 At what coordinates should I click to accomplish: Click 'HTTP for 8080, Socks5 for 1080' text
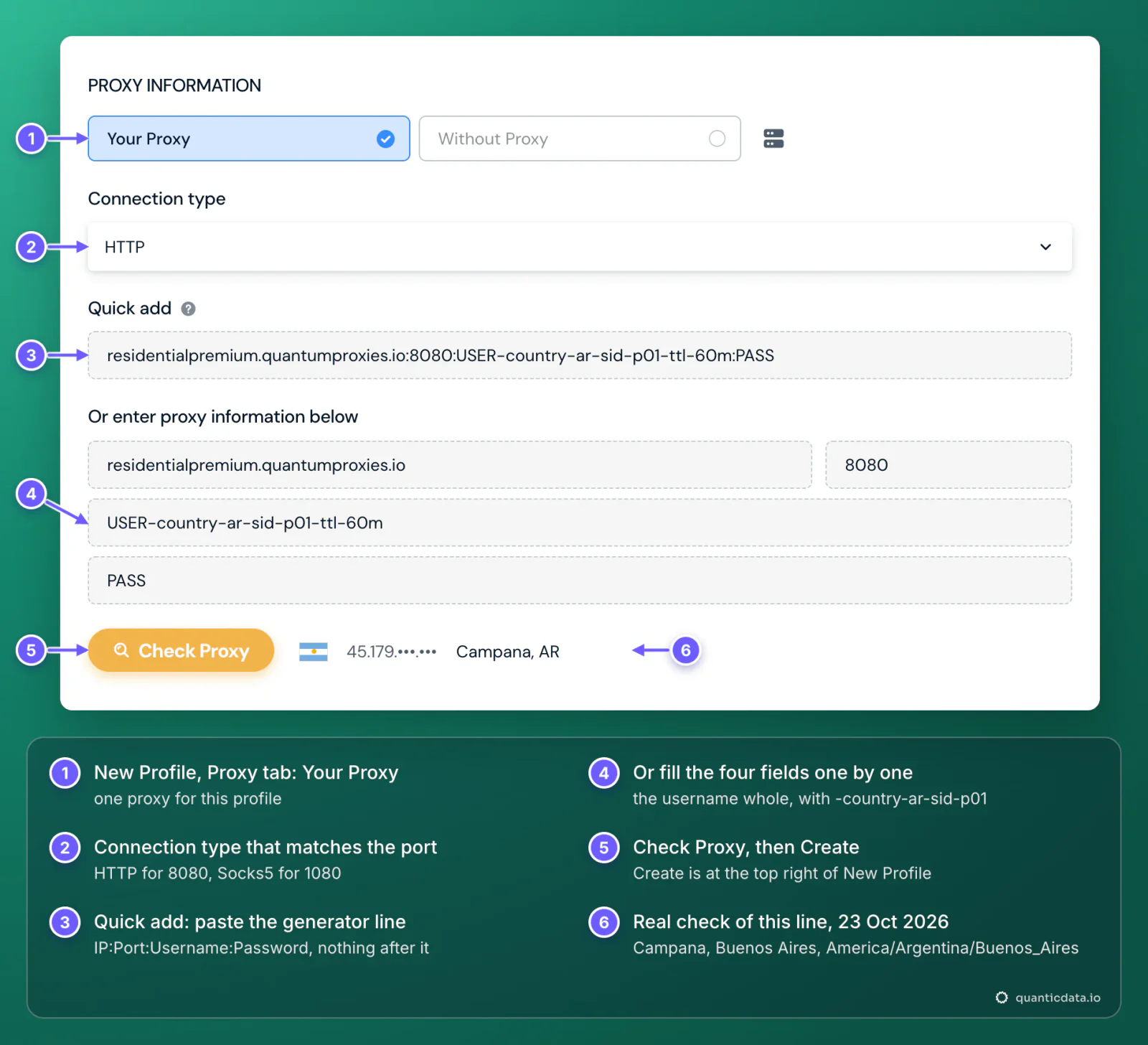(217, 873)
